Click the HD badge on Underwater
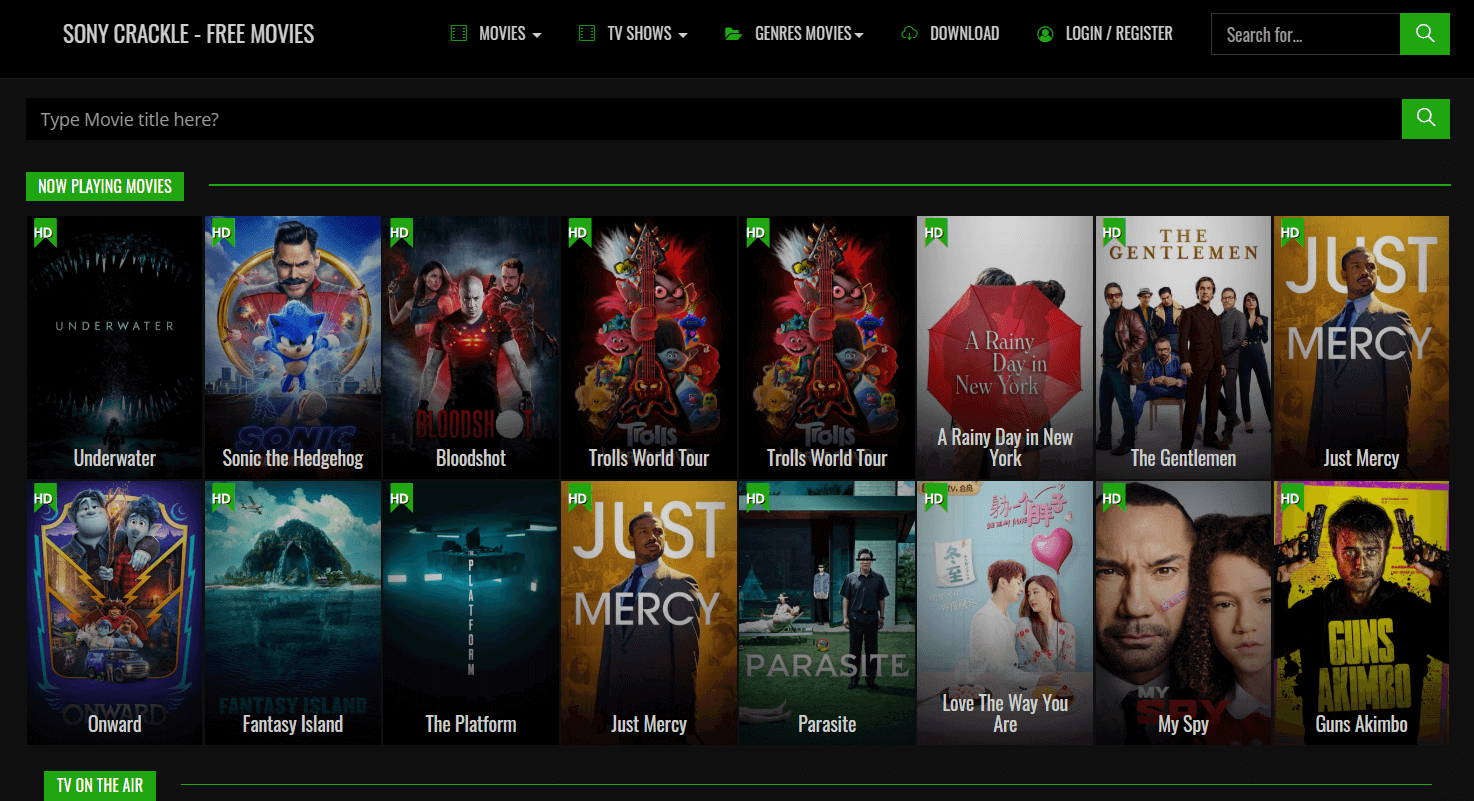The height and width of the screenshot is (801, 1474). point(44,232)
